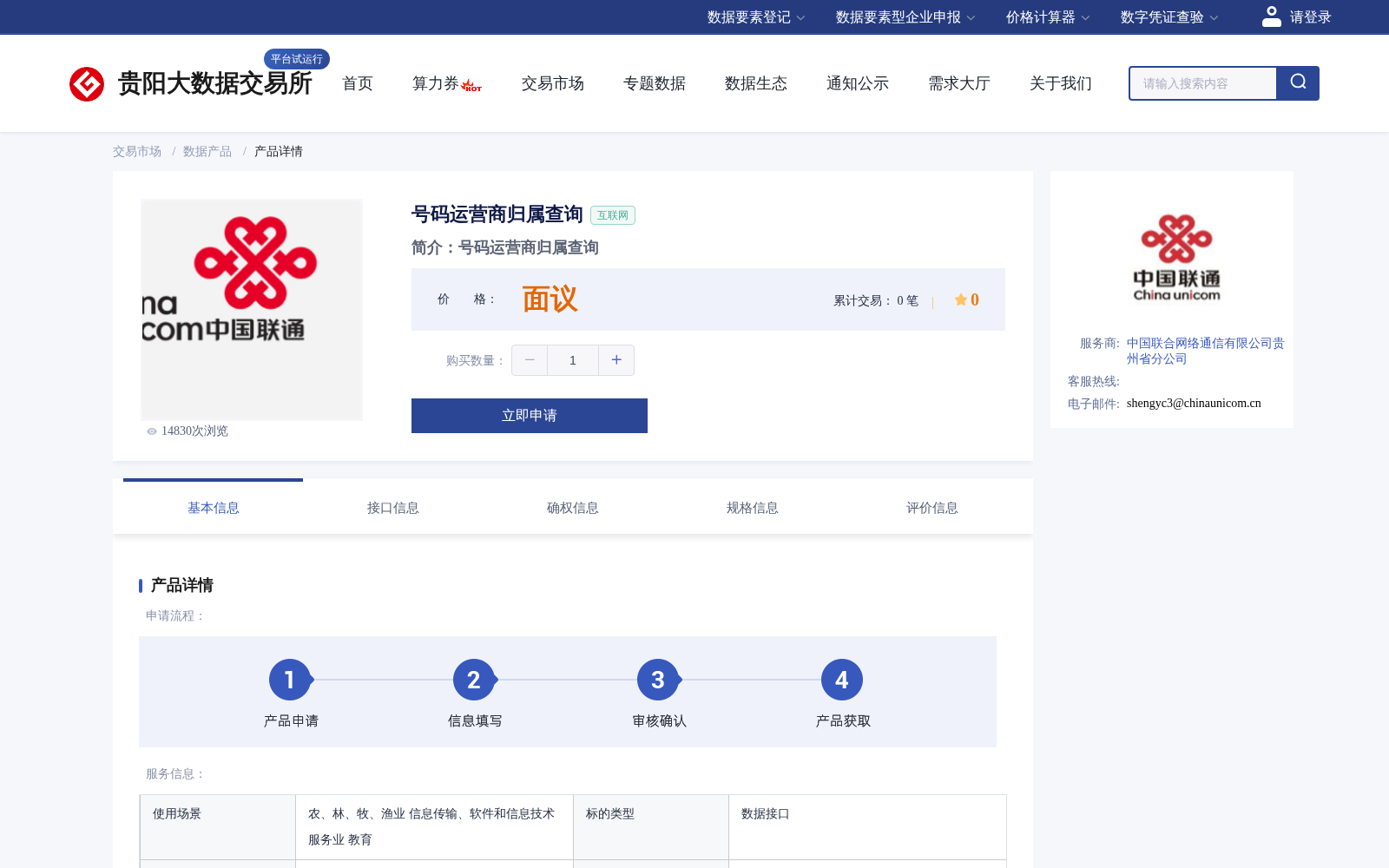Image resolution: width=1389 pixels, height=868 pixels.
Task: Click the Guiyang Big Data Exchange logo icon
Action: 87,84
